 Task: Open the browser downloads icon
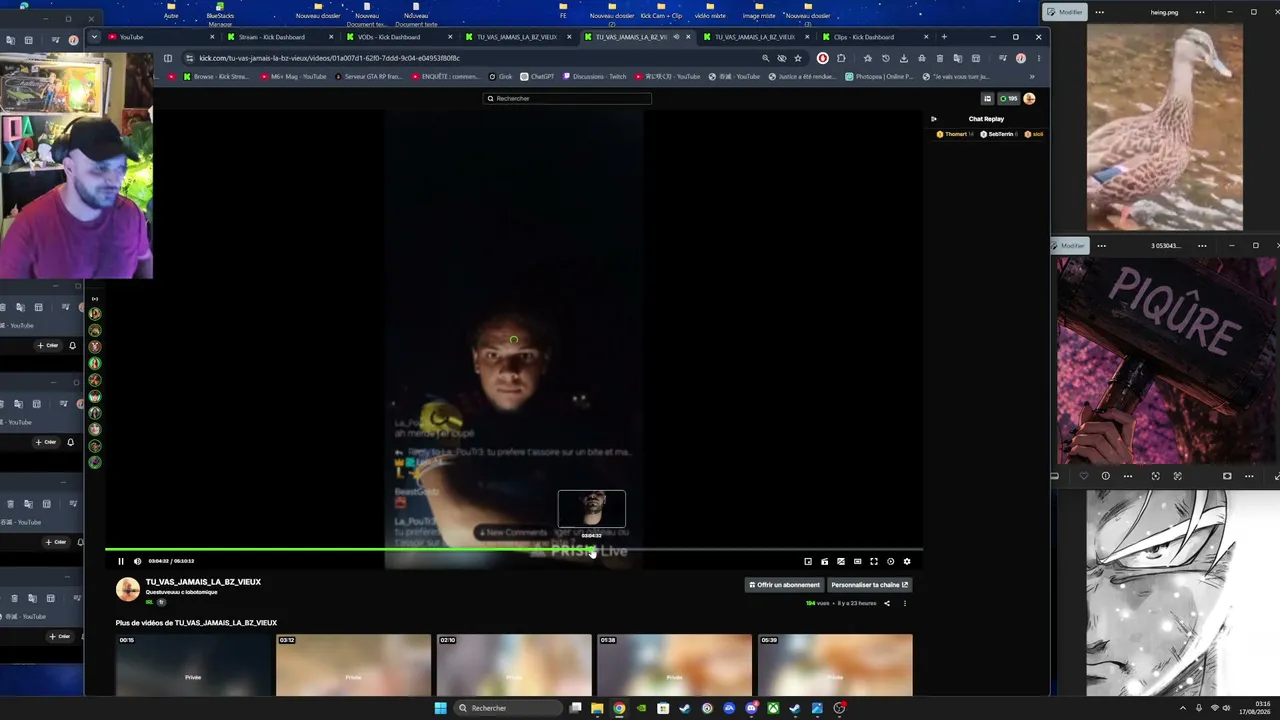tap(904, 58)
